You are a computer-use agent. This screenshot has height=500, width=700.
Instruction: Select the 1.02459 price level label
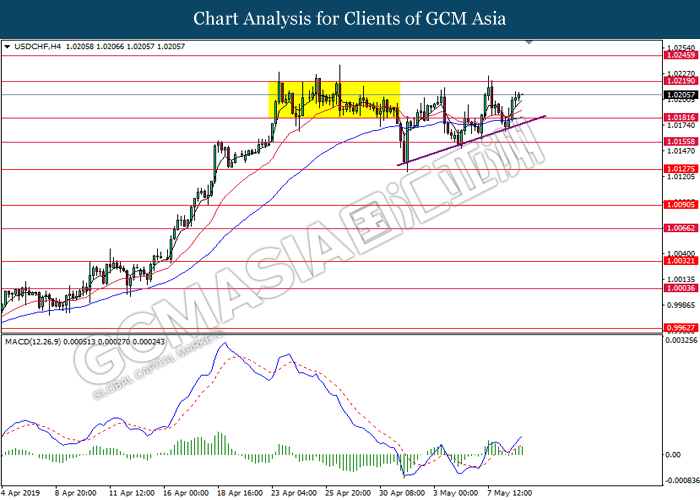click(x=681, y=55)
